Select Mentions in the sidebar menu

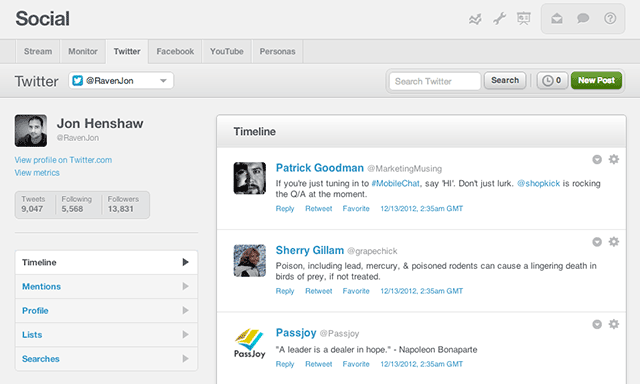tap(106, 286)
